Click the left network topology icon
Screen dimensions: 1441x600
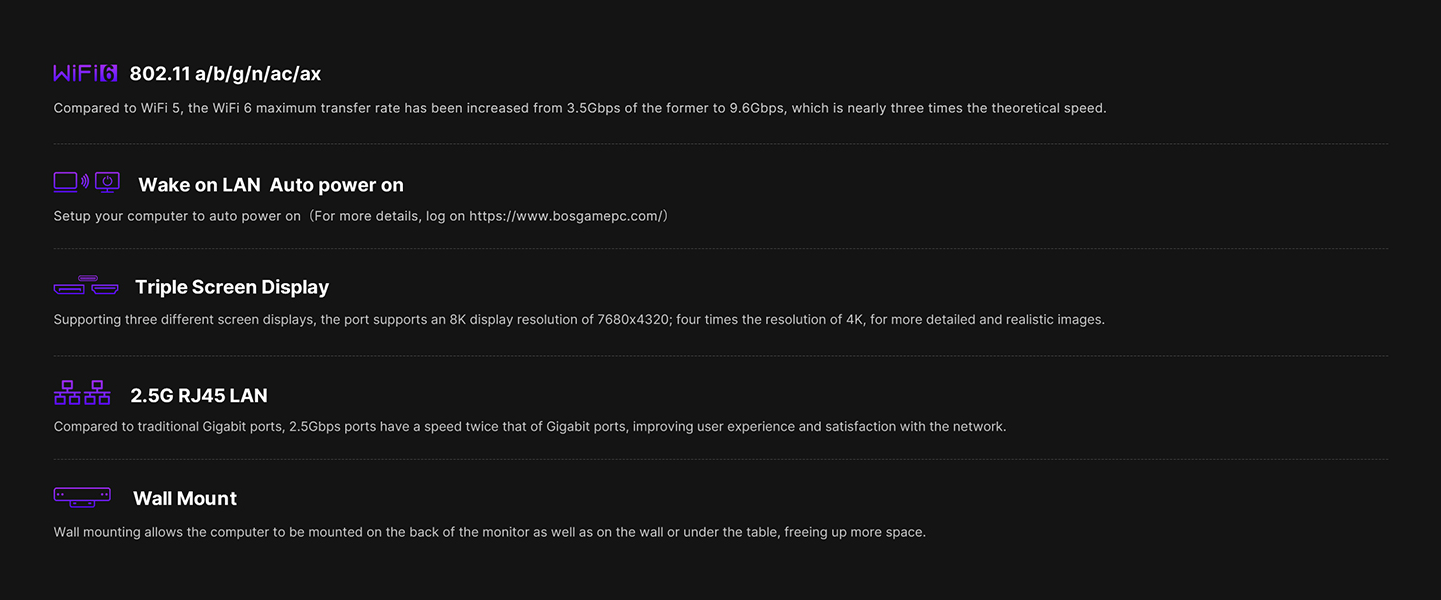click(x=67, y=392)
